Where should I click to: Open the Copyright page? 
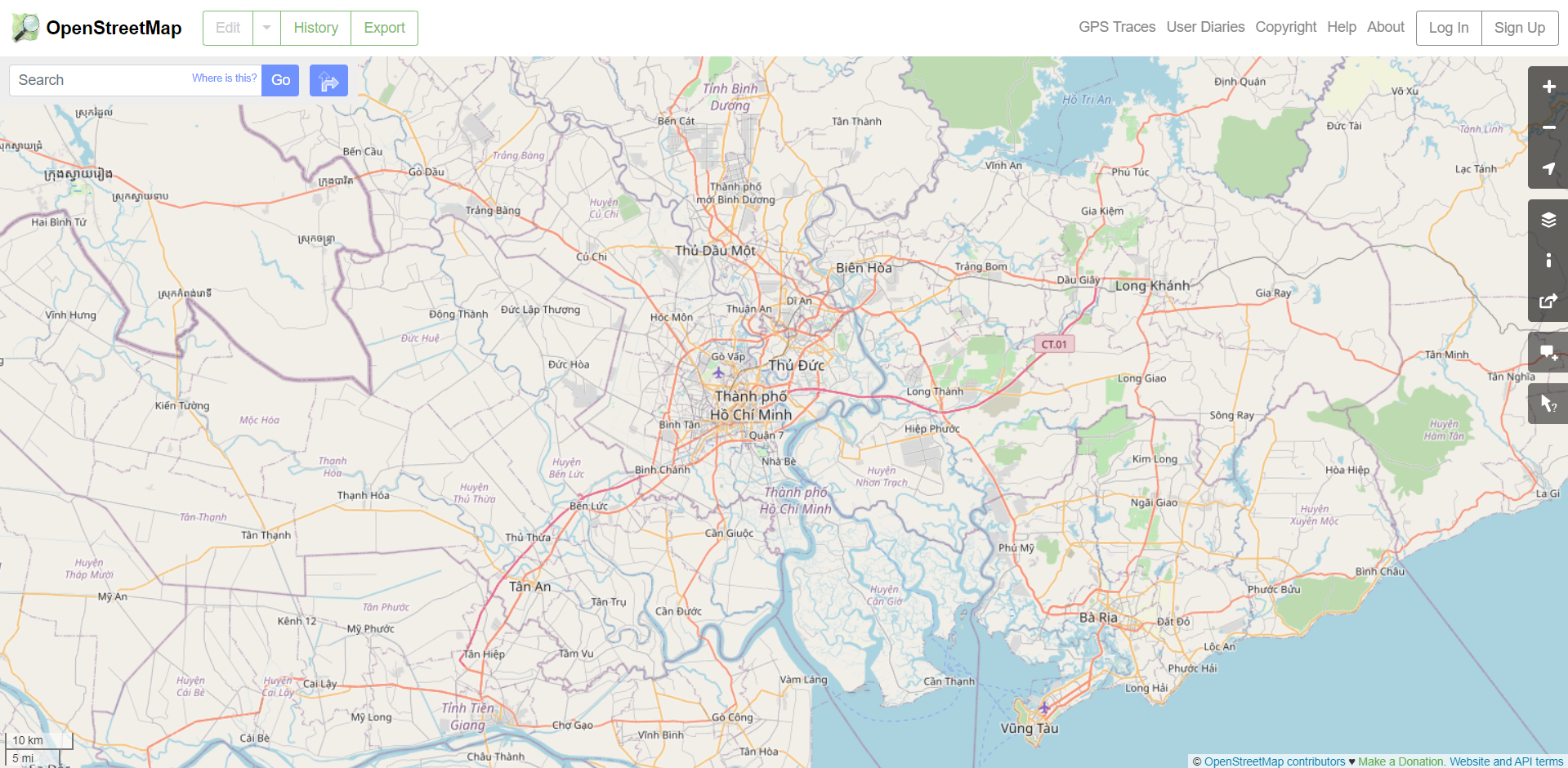click(1285, 27)
